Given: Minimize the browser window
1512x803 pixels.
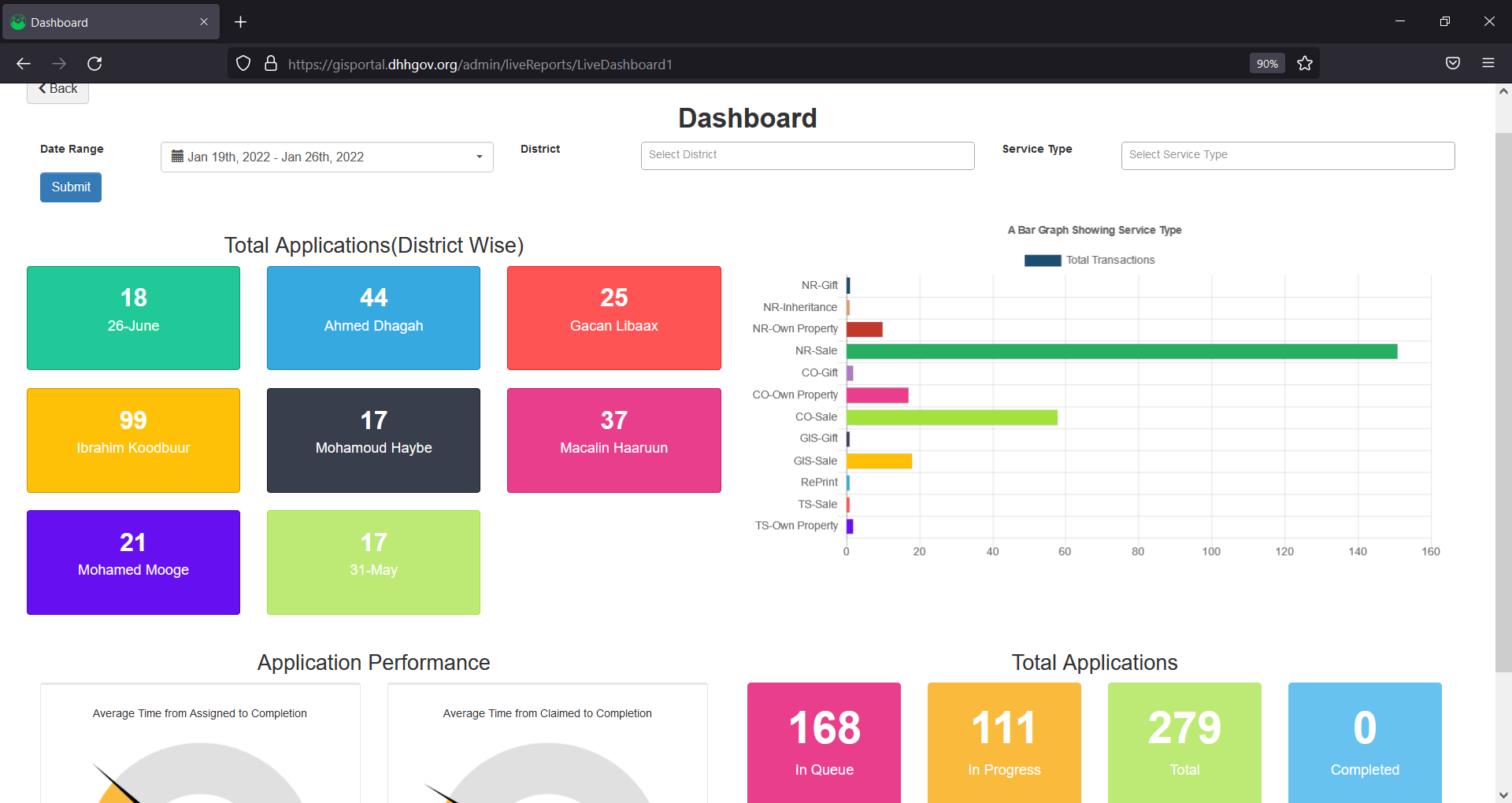Looking at the screenshot, I should pyautogui.click(x=1400, y=21).
